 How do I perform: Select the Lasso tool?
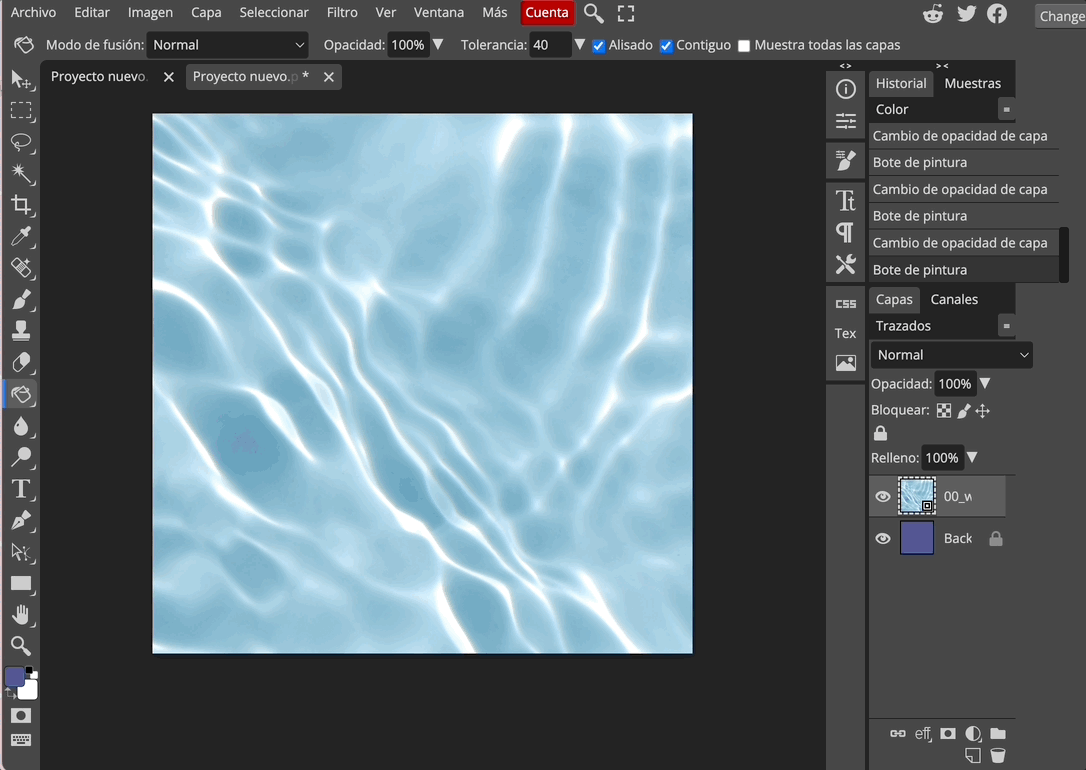point(20,142)
